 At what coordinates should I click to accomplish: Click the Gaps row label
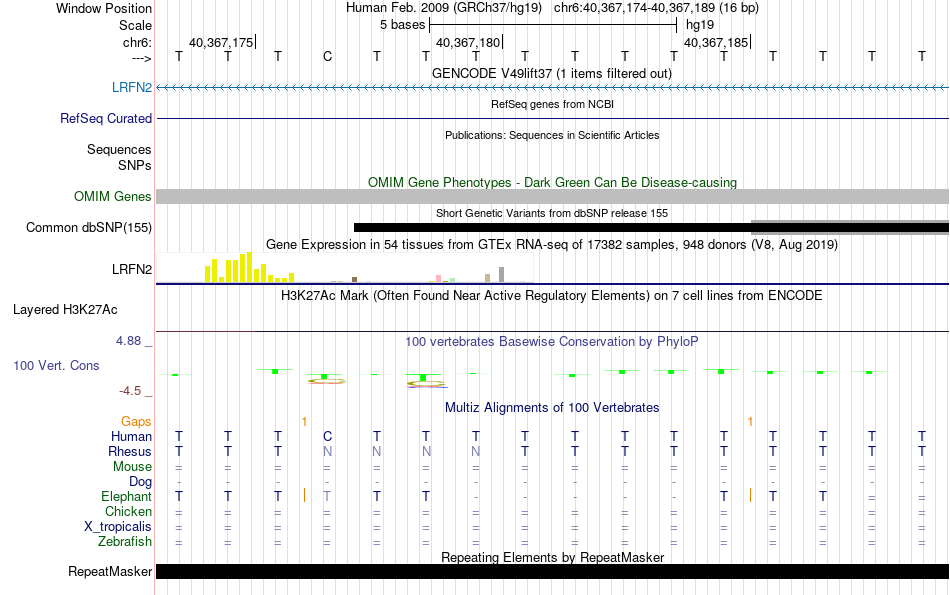pyautogui.click(x=136, y=421)
